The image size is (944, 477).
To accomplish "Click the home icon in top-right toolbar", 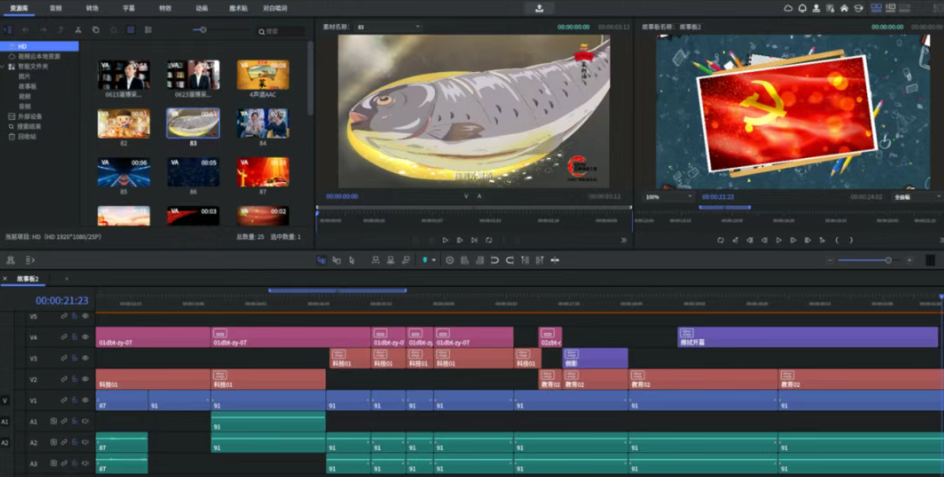I will pyautogui.click(x=844, y=8).
